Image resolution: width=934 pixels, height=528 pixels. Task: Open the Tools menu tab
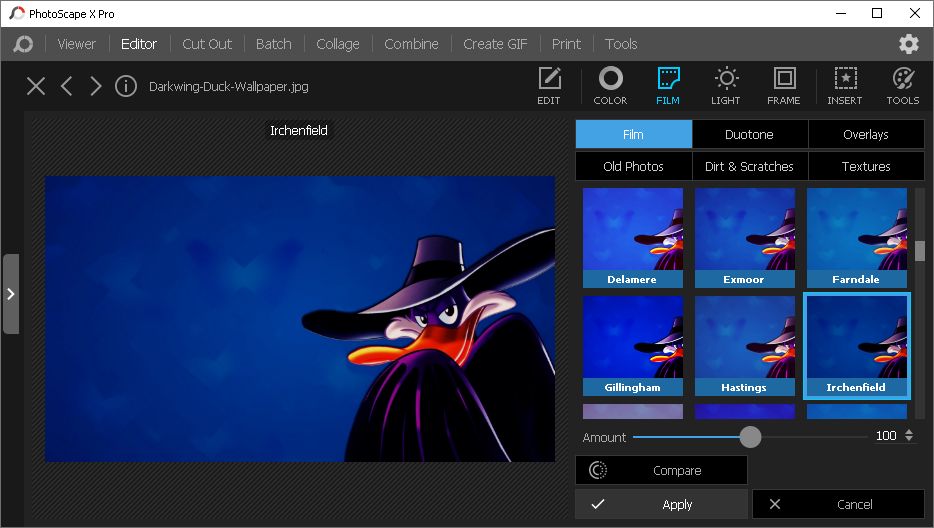[x=621, y=44]
